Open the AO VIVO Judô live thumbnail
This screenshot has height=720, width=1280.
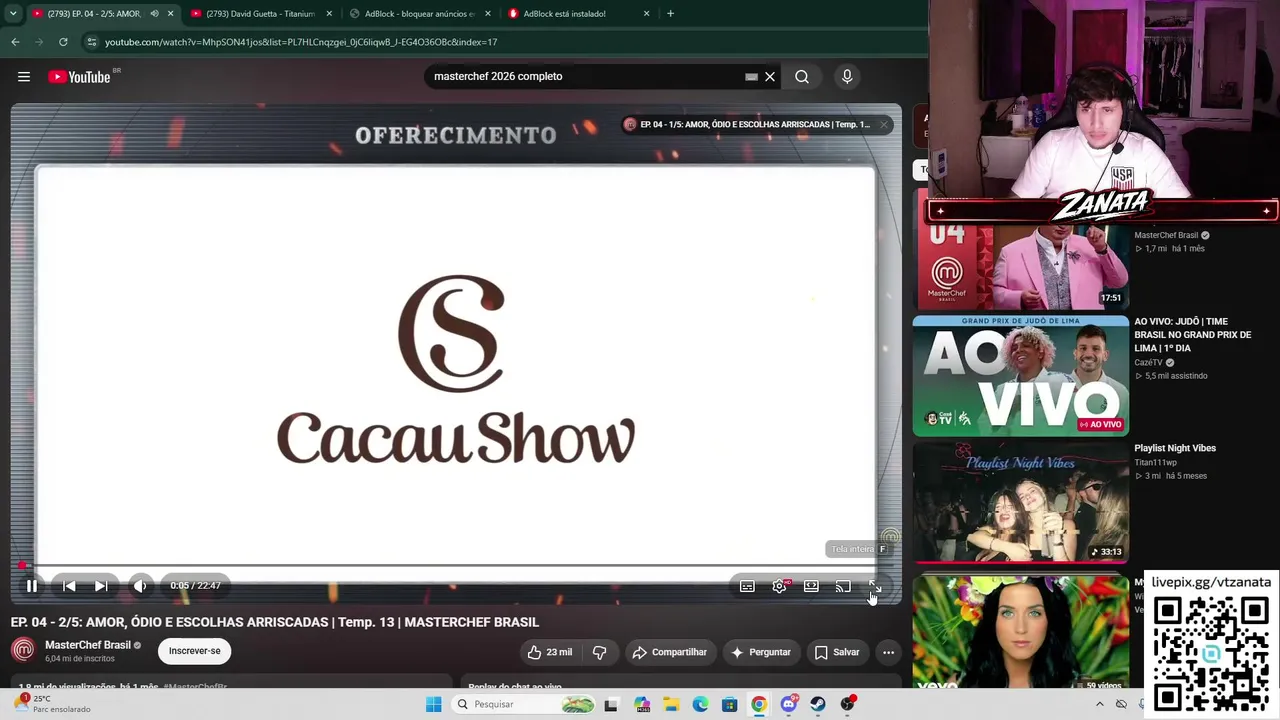pos(1021,376)
